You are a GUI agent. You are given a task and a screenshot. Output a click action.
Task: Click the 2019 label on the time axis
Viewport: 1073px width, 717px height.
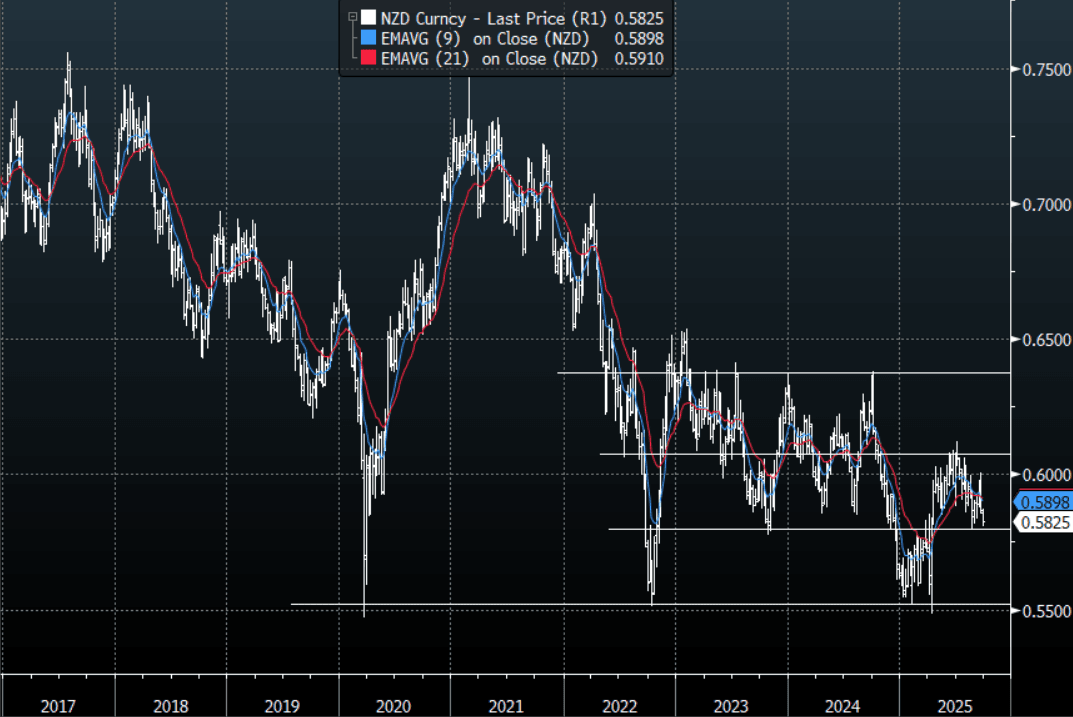click(x=282, y=706)
